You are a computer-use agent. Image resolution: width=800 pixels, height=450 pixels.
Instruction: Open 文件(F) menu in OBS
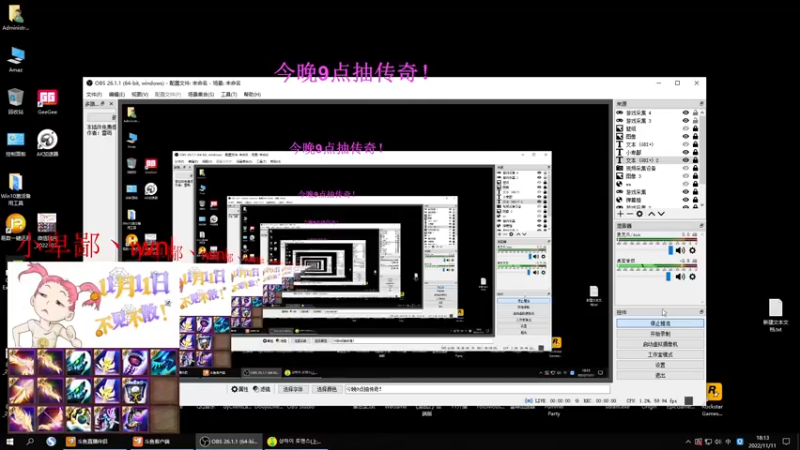94,94
